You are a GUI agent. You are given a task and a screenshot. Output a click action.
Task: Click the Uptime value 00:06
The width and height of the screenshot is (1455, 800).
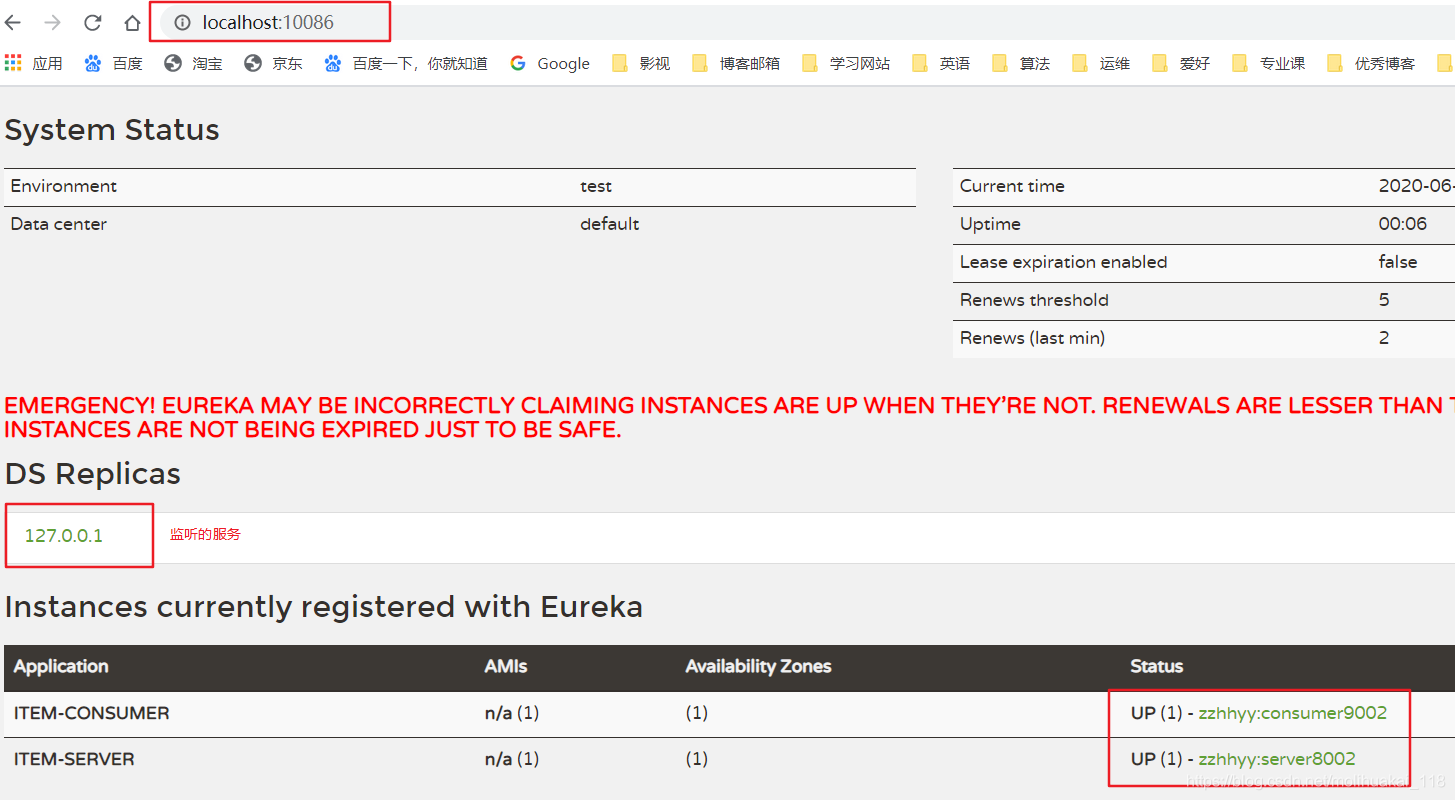point(1403,224)
